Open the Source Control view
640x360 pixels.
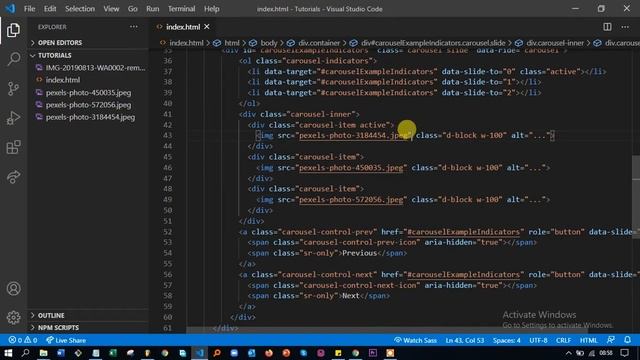13,89
